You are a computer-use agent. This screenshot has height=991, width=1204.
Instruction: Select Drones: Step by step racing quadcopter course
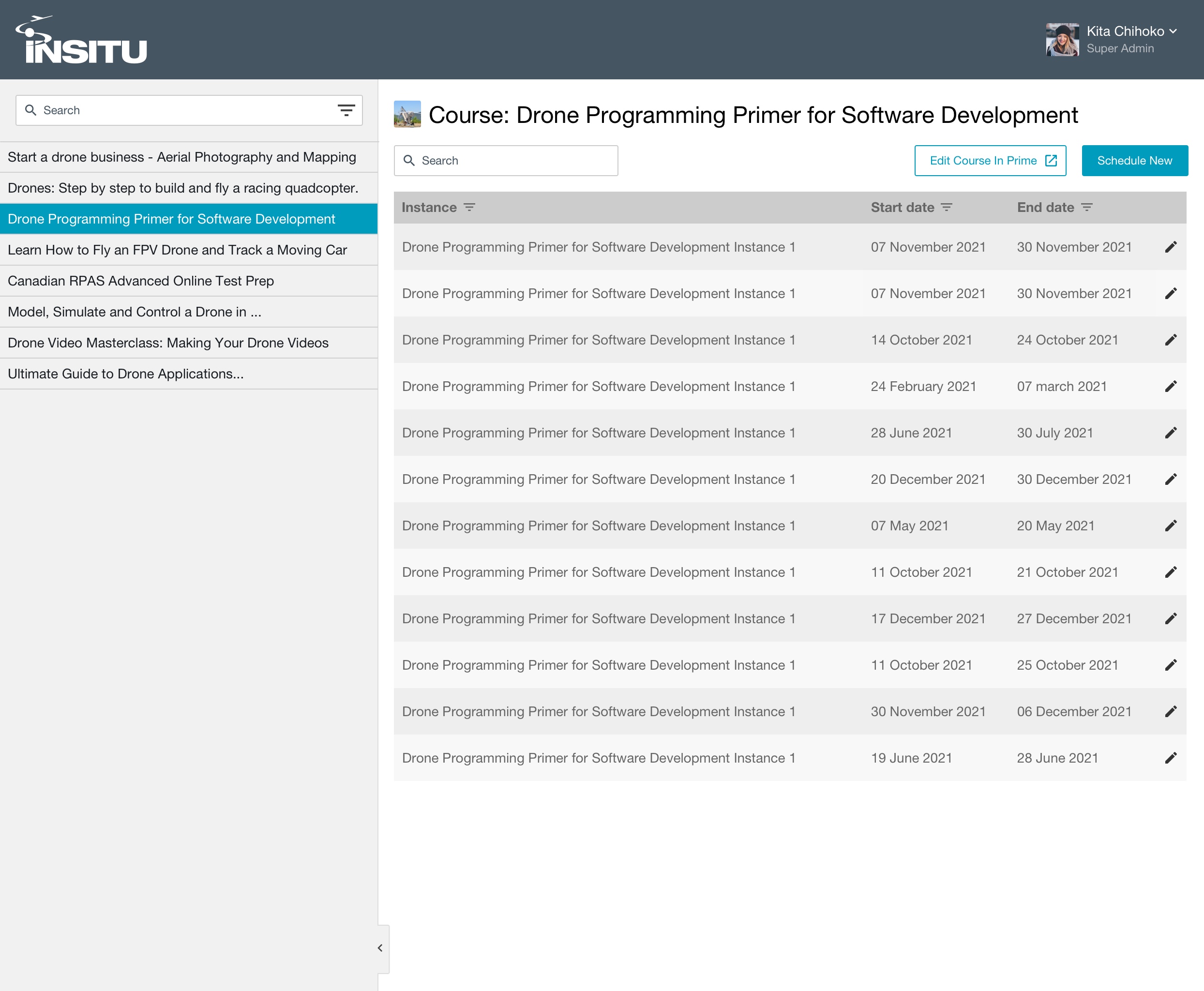click(x=188, y=188)
